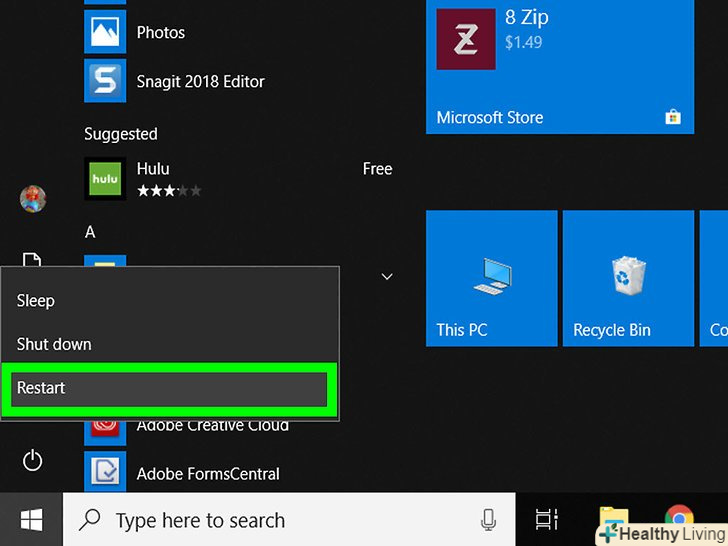728x546 pixels.
Task: Click the microphone icon in search box
Action: (488, 520)
